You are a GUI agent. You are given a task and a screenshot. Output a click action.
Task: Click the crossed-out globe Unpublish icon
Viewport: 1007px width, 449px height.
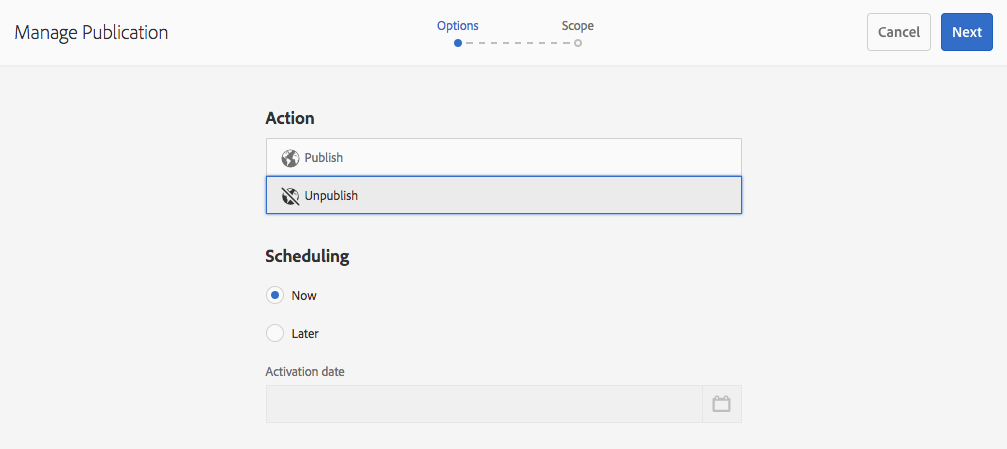(291, 196)
